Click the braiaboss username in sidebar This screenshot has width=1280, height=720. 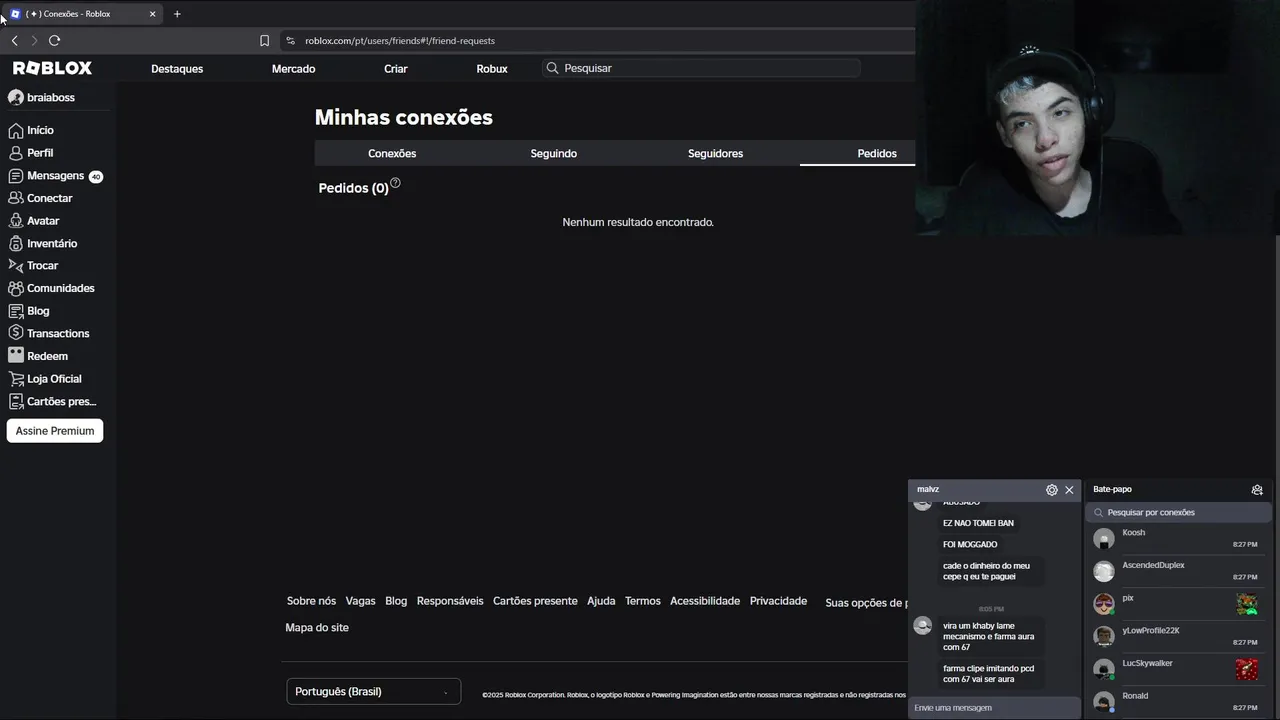click(51, 97)
